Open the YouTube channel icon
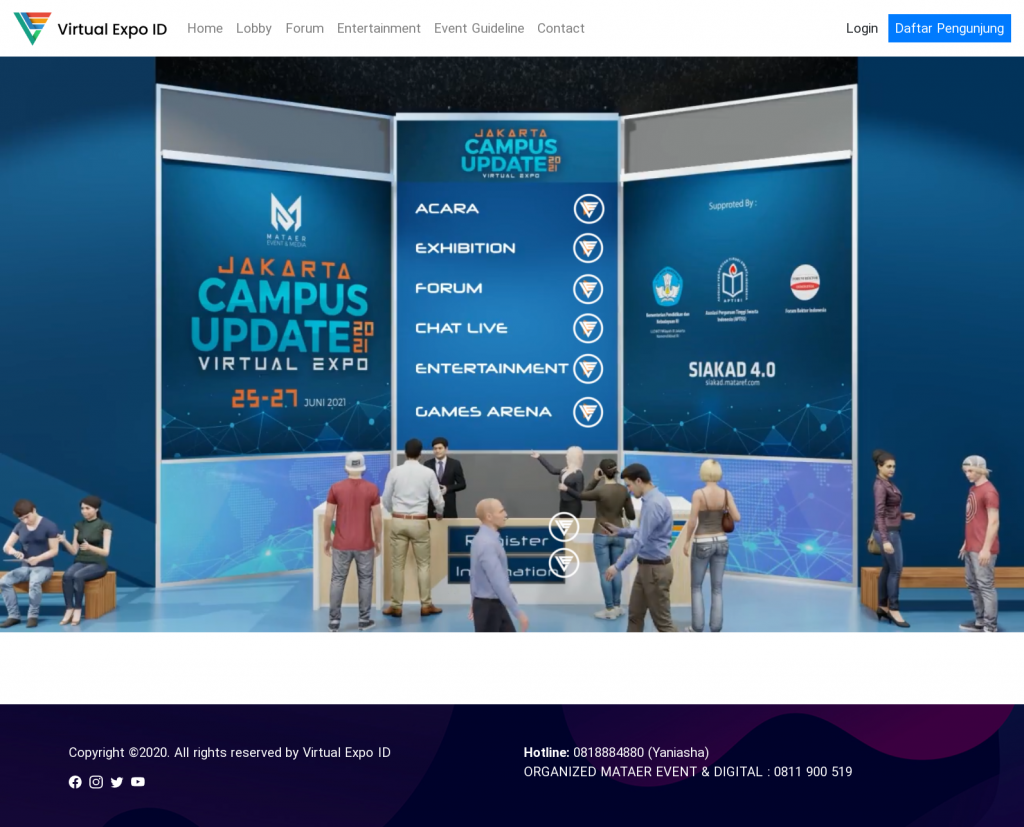This screenshot has height=827, width=1024. pyautogui.click(x=138, y=782)
